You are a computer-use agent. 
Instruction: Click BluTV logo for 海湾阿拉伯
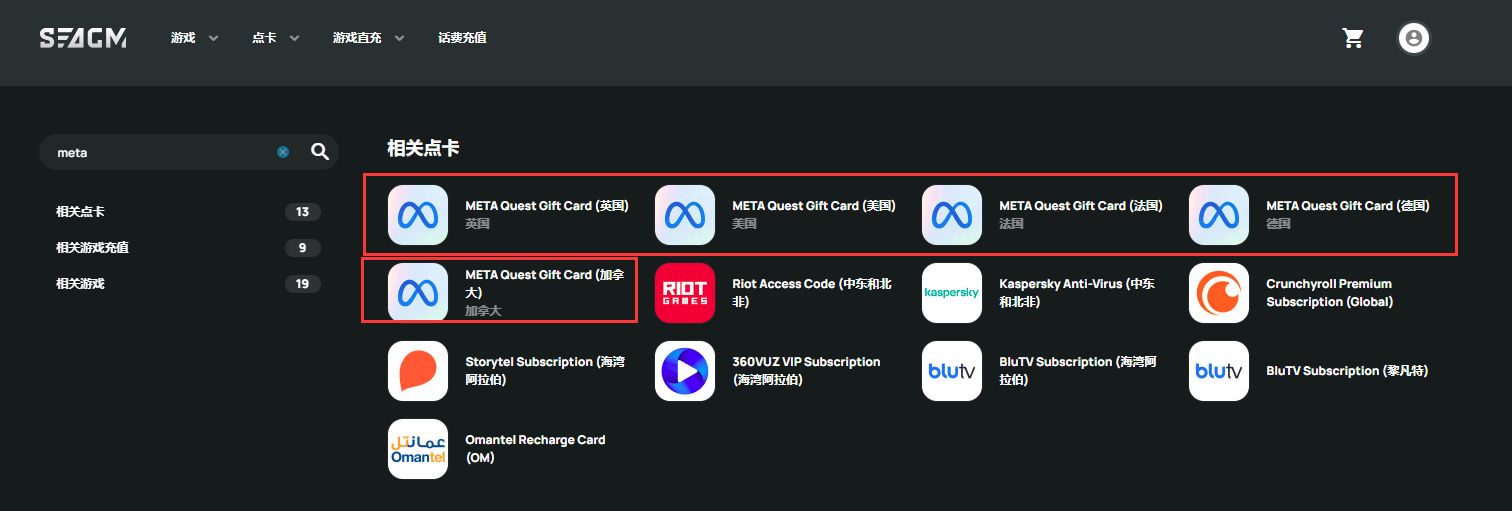952,371
